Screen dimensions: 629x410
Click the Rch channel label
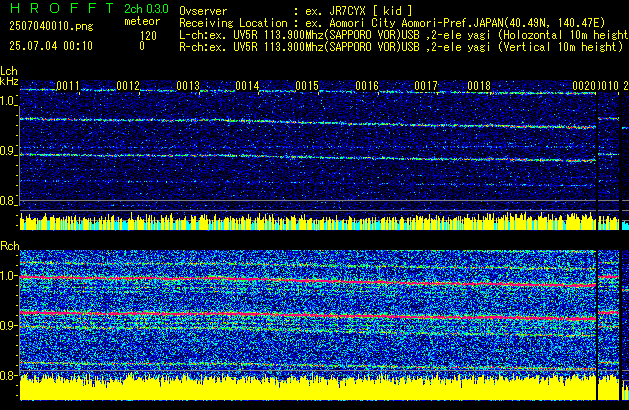(x=10, y=246)
